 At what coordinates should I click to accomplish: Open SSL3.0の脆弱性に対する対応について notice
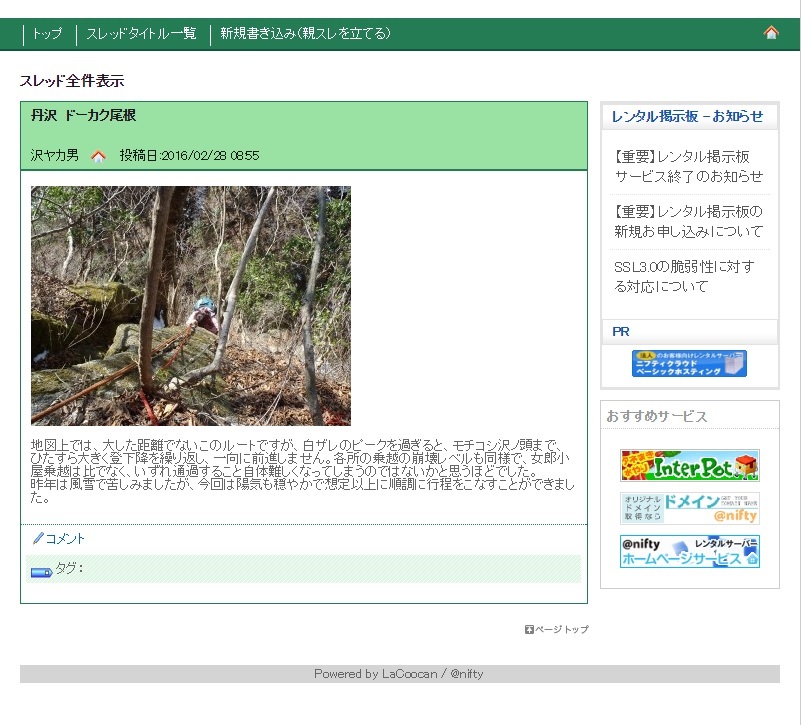684,276
